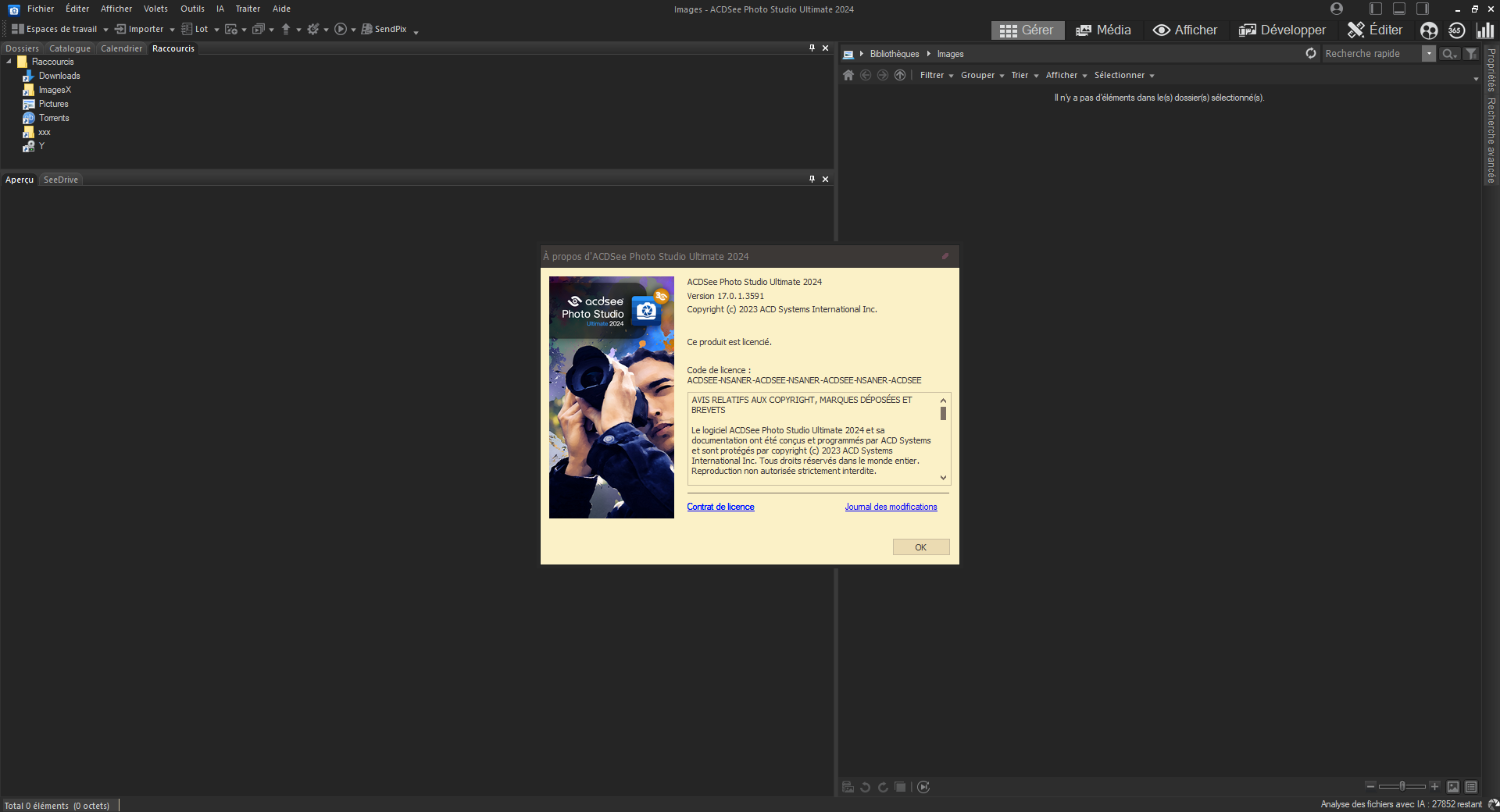This screenshot has width=1500, height=812.
Task: Open the 365 mode icon
Action: pos(1456,30)
